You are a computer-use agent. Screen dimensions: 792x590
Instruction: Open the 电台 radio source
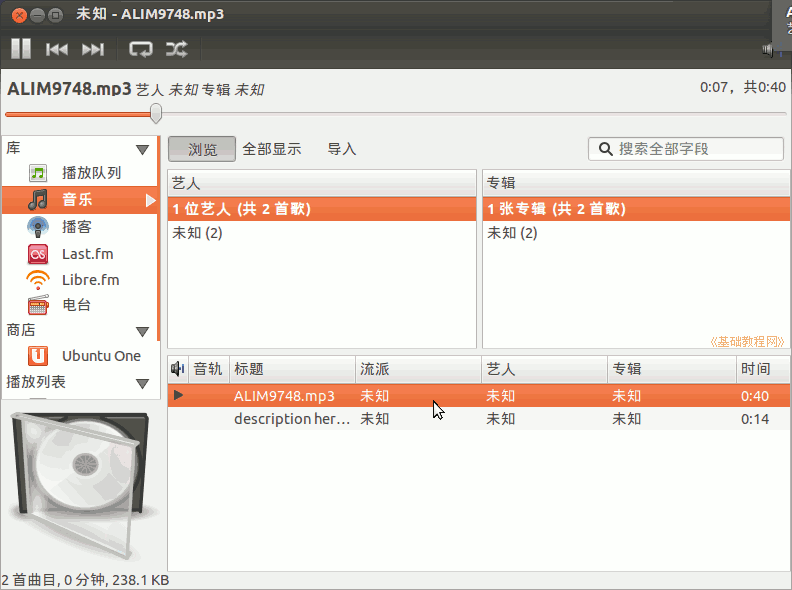coord(77,305)
